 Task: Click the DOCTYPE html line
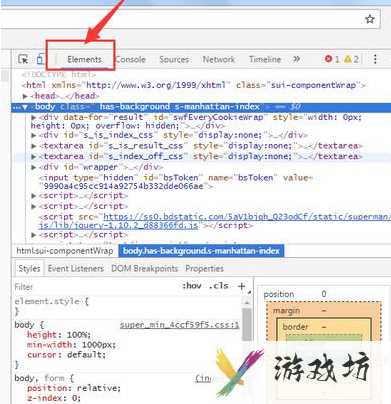[x=59, y=75]
